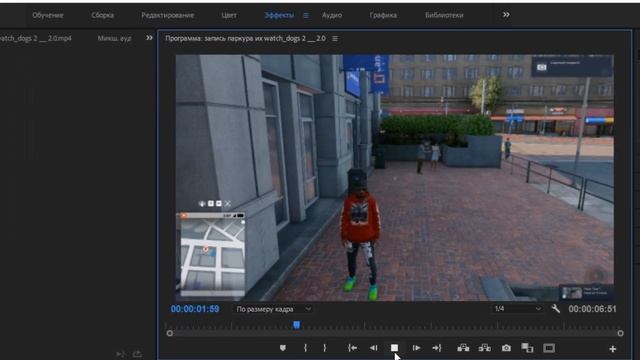Open the Микш. ауд panel tab
Screen dimensions: 640x360
pyautogui.click(x=114, y=38)
